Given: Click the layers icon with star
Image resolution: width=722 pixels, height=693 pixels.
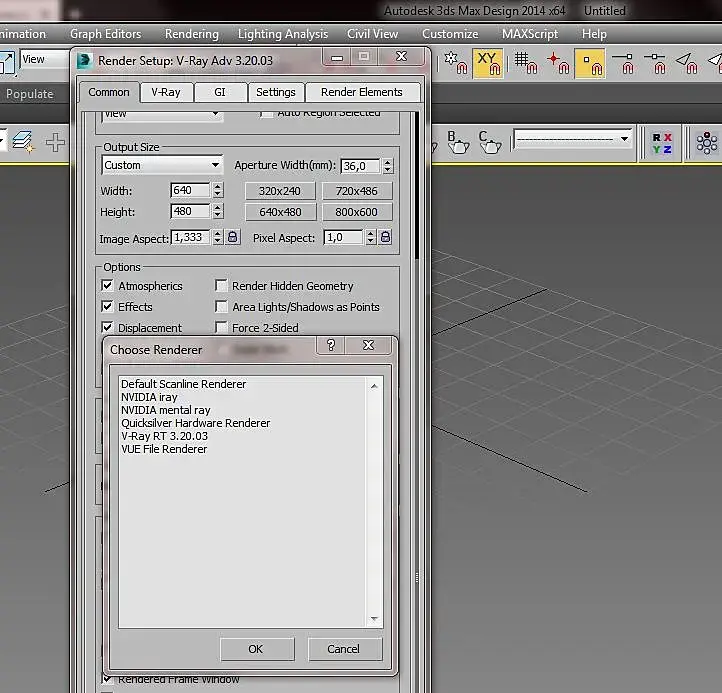Looking at the screenshot, I should coord(23,142).
